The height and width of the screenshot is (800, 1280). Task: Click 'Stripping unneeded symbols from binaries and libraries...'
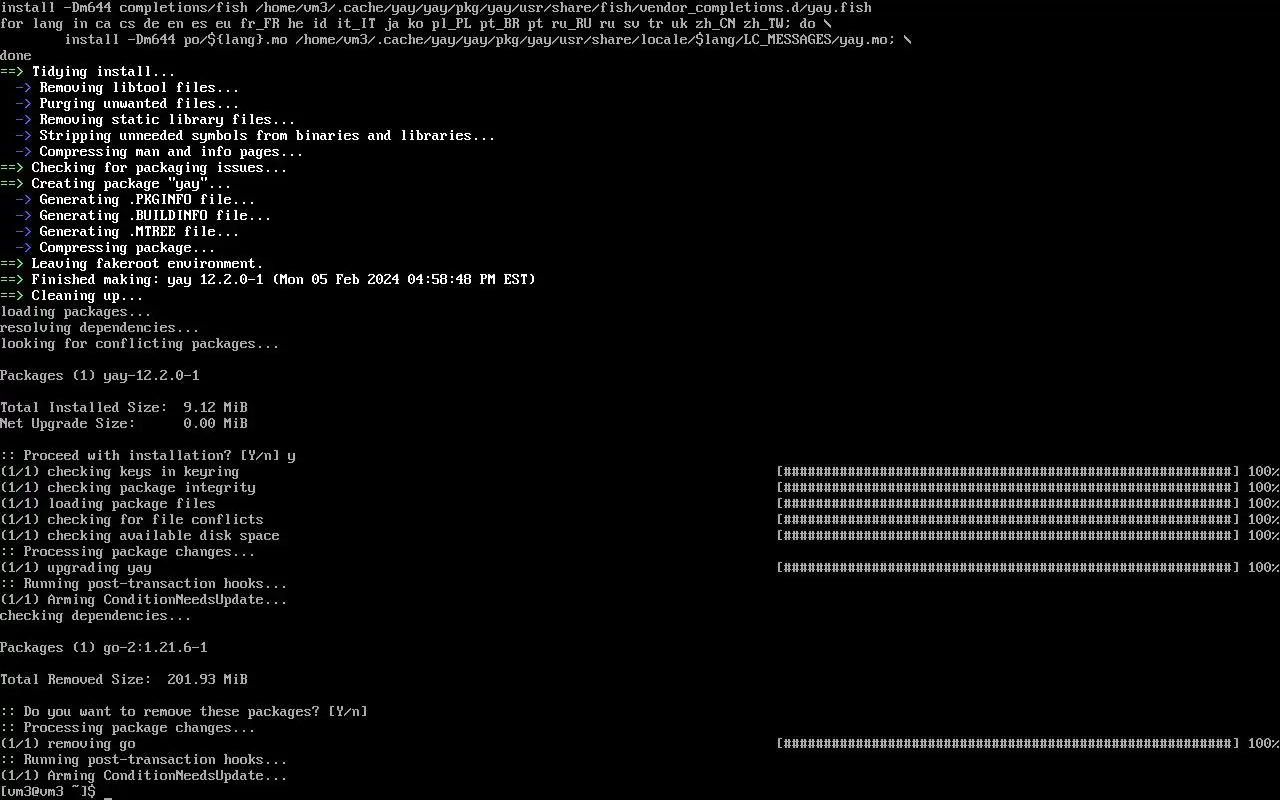[x=267, y=136]
